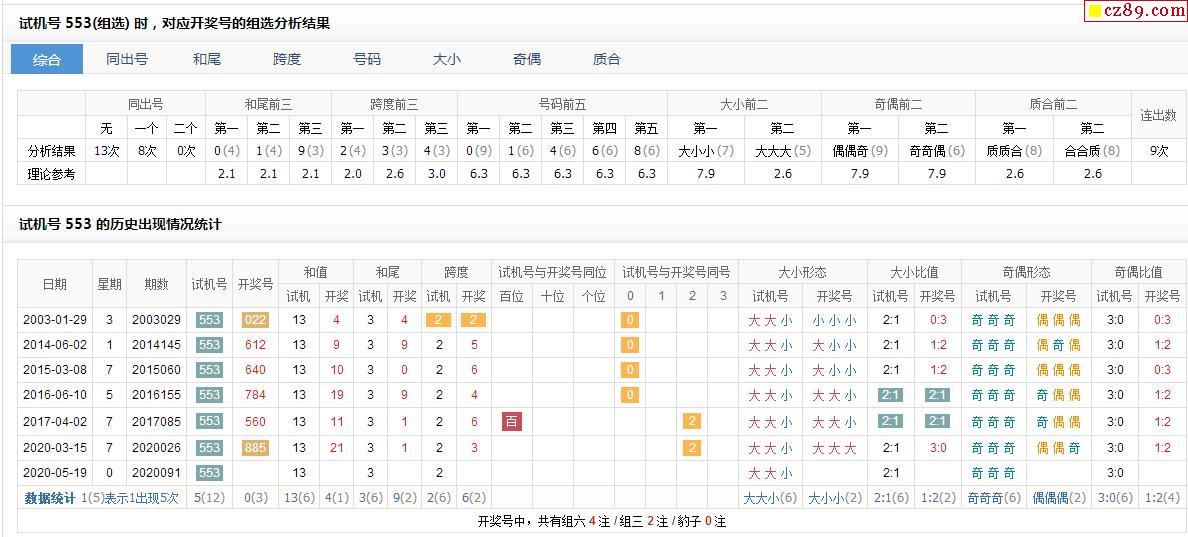Open the 号码 tab
The width and height of the screenshot is (1188, 537).
(367, 59)
